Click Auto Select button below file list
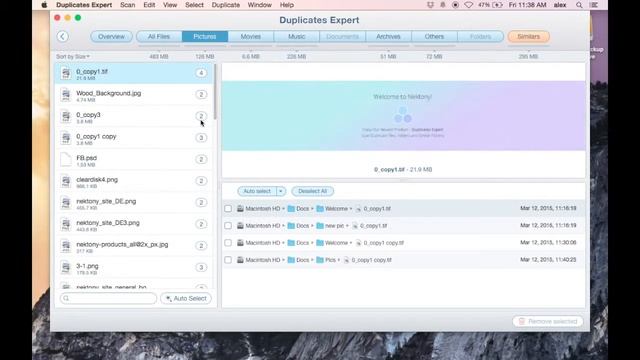640x360 pixels. click(x=186, y=298)
